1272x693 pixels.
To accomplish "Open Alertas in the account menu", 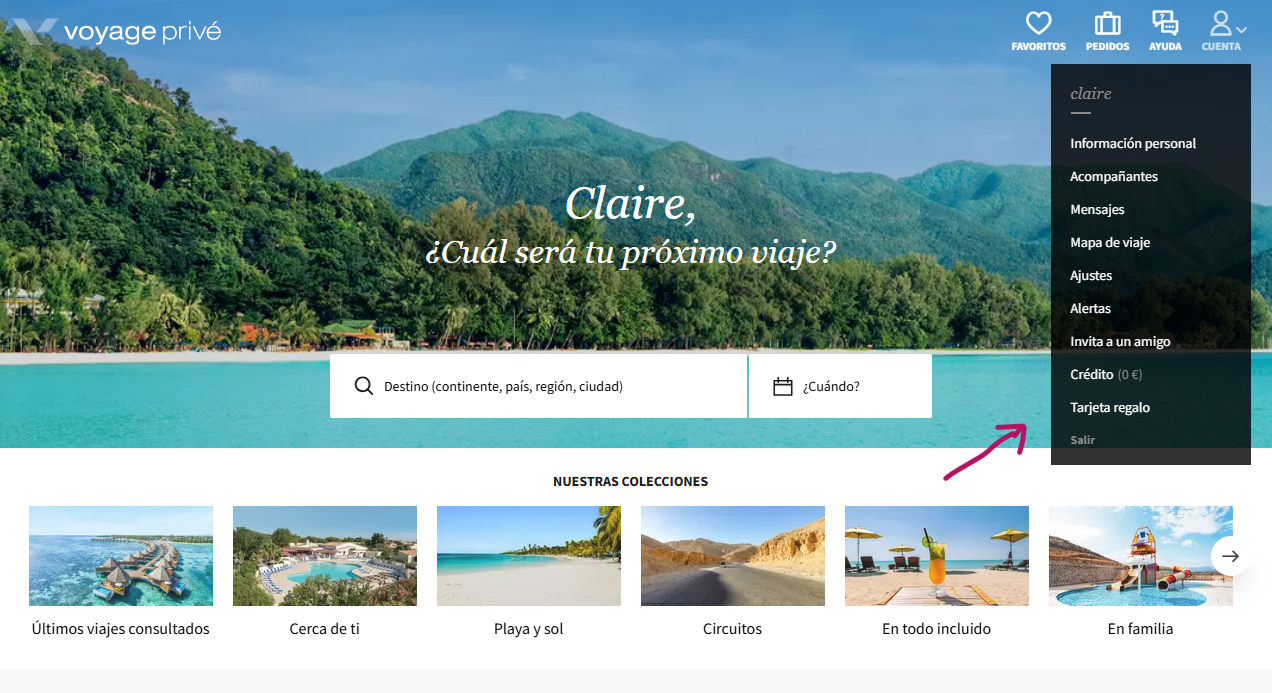I will (x=1090, y=308).
